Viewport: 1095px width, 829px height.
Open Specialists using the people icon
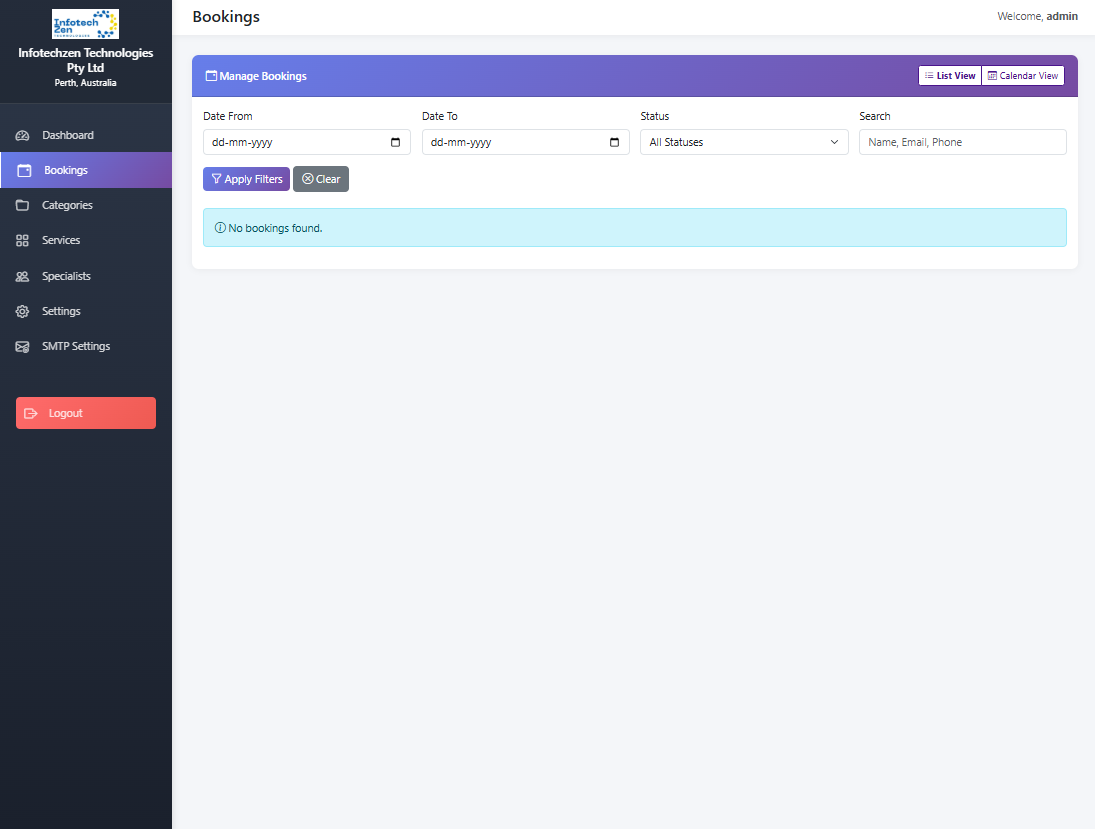tap(21, 276)
